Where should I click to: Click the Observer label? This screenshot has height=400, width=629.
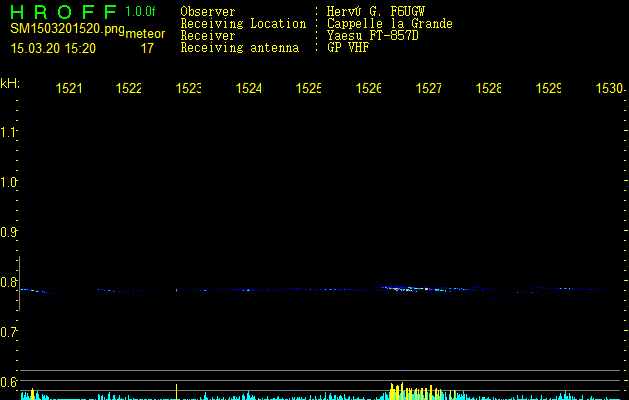pyautogui.click(x=208, y=12)
